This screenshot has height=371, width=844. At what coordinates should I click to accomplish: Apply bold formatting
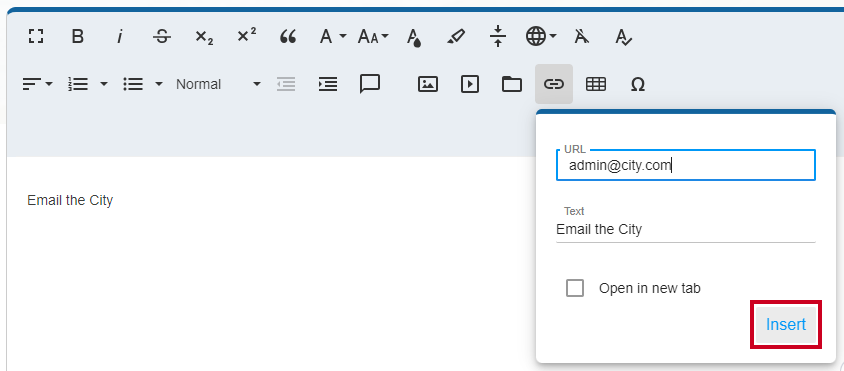pyautogui.click(x=78, y=37)
